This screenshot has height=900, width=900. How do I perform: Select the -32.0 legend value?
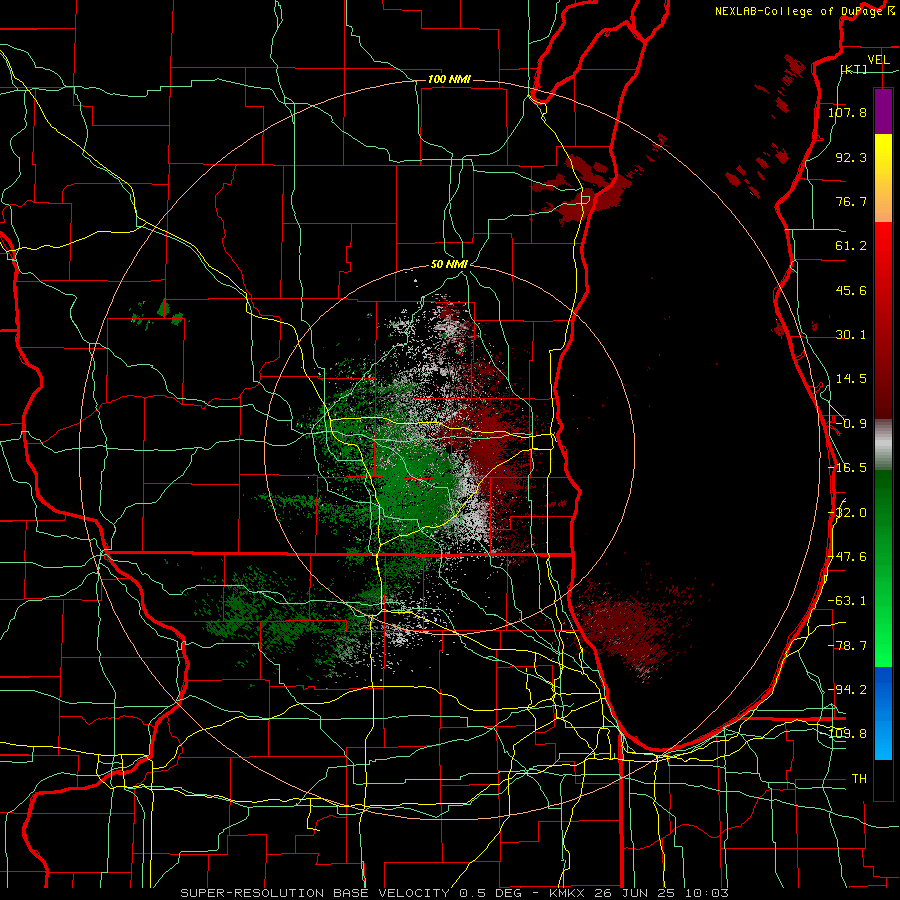847,513
